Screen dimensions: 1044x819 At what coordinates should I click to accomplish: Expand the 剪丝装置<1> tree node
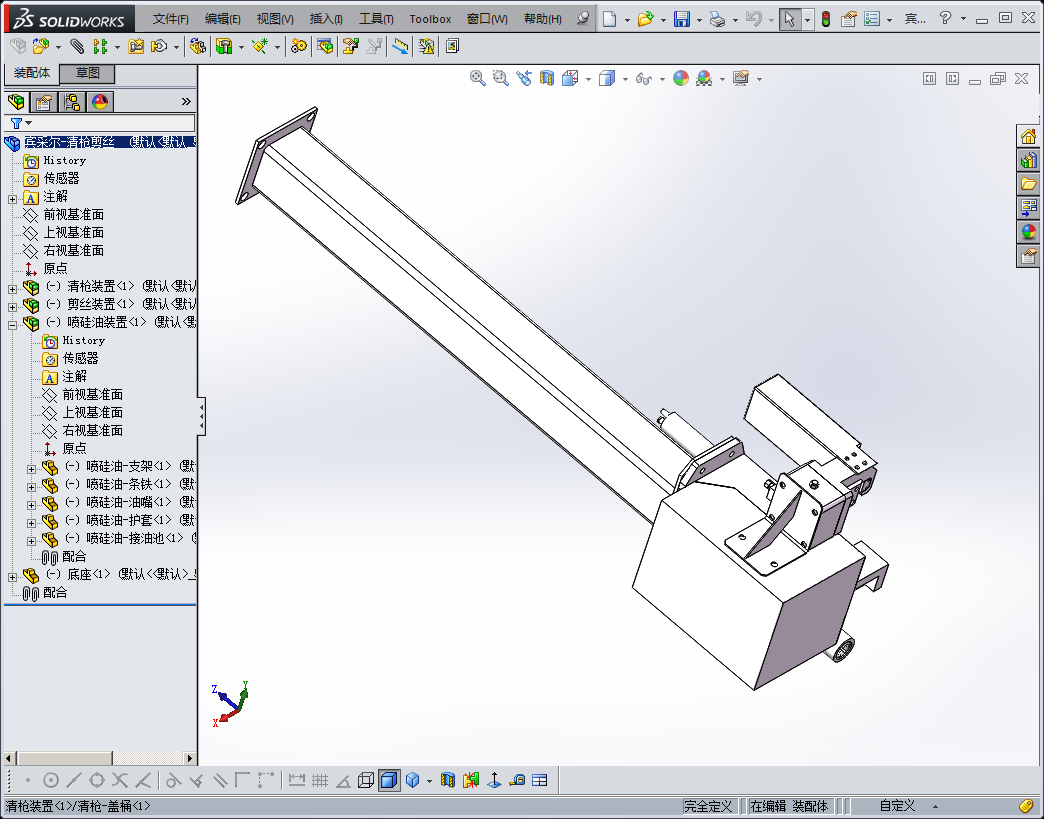click(x=13, y=307)
